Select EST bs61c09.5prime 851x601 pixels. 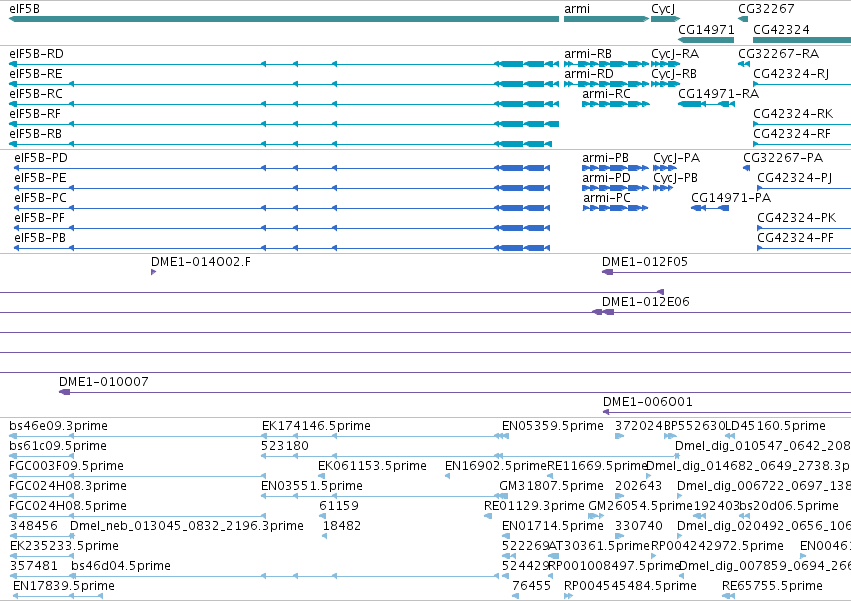point(41,456)
